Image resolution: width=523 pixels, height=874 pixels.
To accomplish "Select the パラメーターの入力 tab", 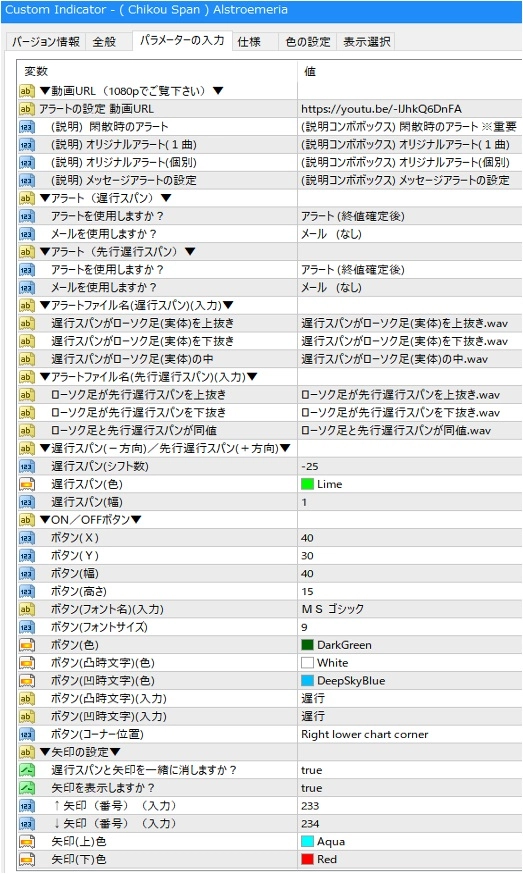I will pyautogui.click(x=182, y=41).
